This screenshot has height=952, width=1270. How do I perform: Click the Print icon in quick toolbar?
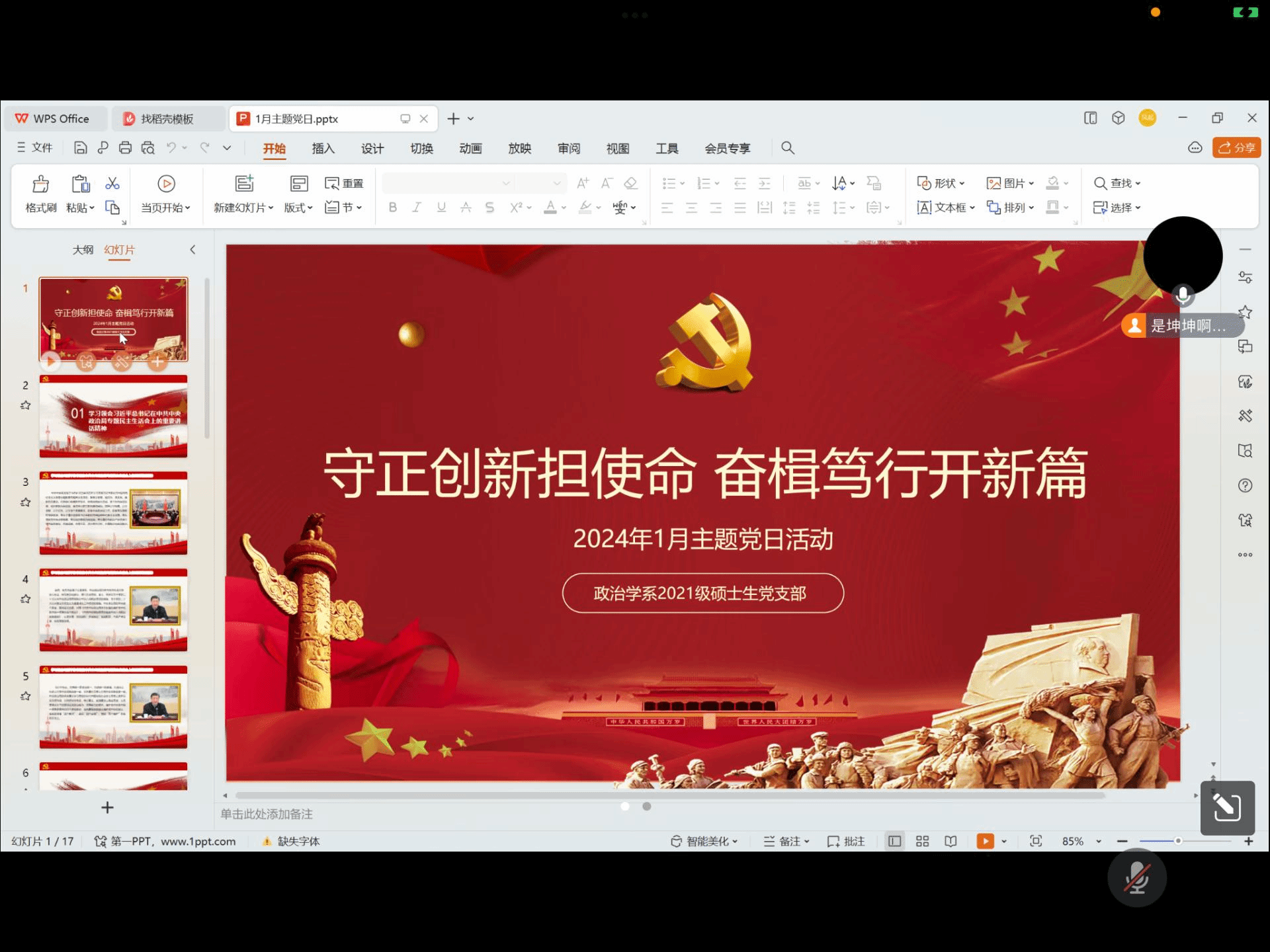[x=125, y=148]
